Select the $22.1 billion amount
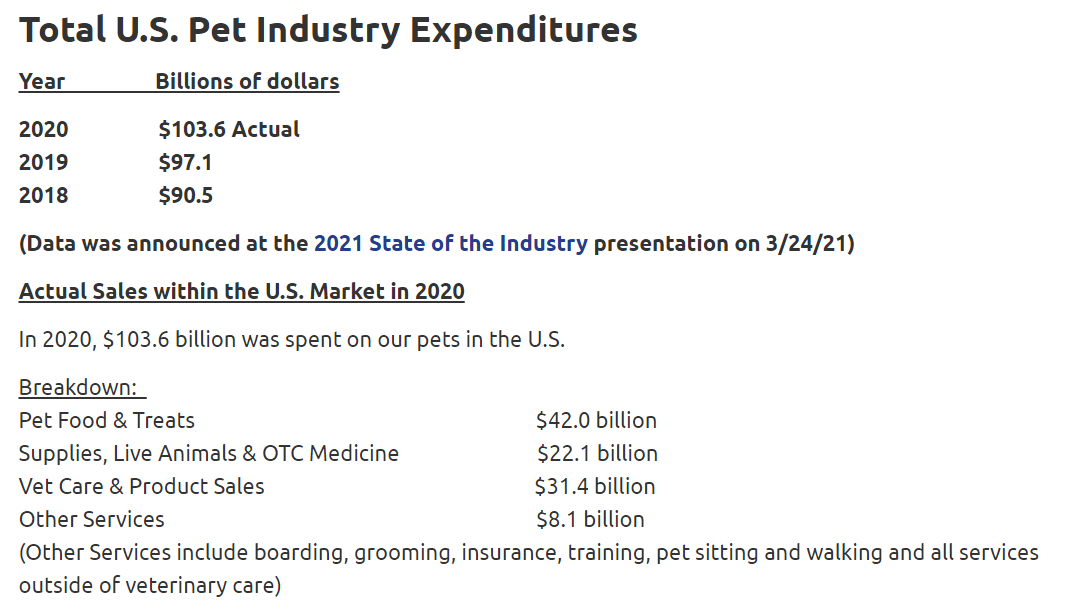1090x616 pixels. click(597, 453)
